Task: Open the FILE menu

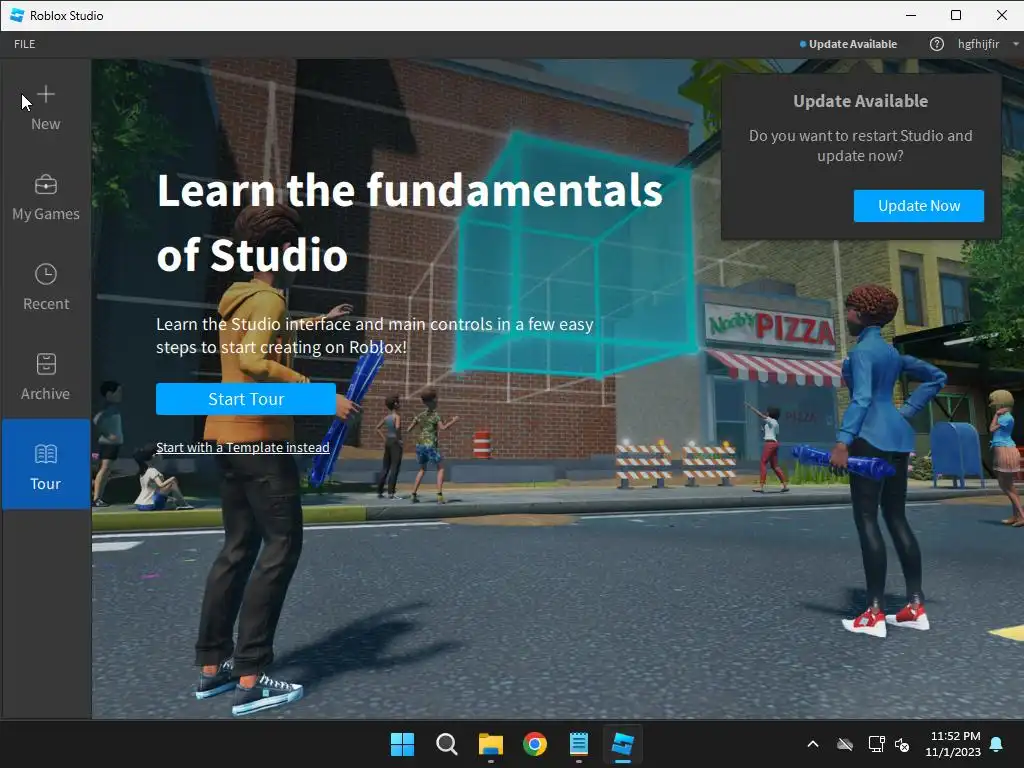Action: coord(25,44)
